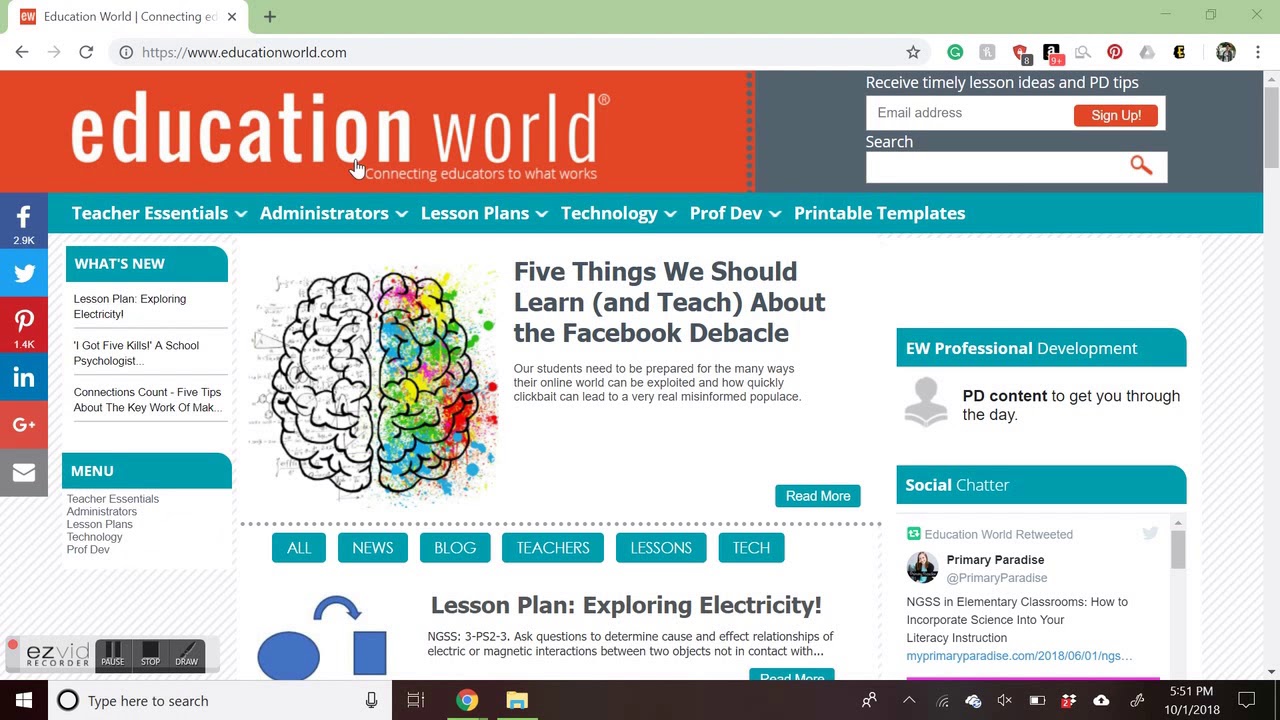Reload the page
Image resolution: width=1280 pixels, height=720 pixels.
click(x=86, y=52)
